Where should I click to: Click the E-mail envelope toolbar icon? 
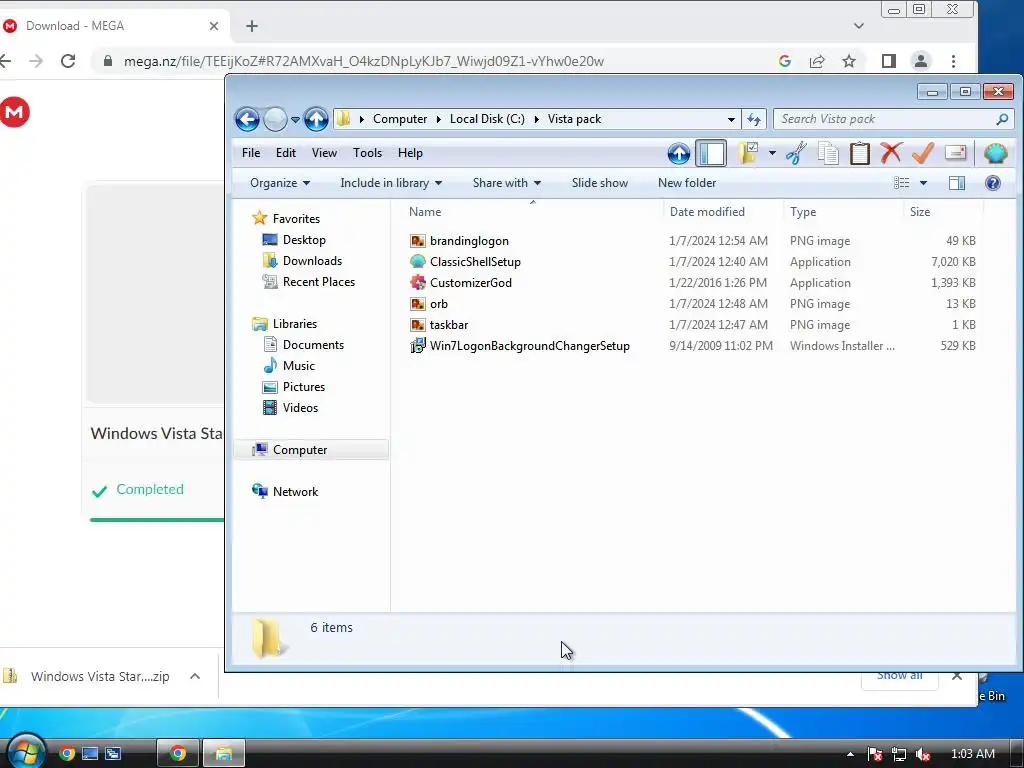(x=955, y=153)
